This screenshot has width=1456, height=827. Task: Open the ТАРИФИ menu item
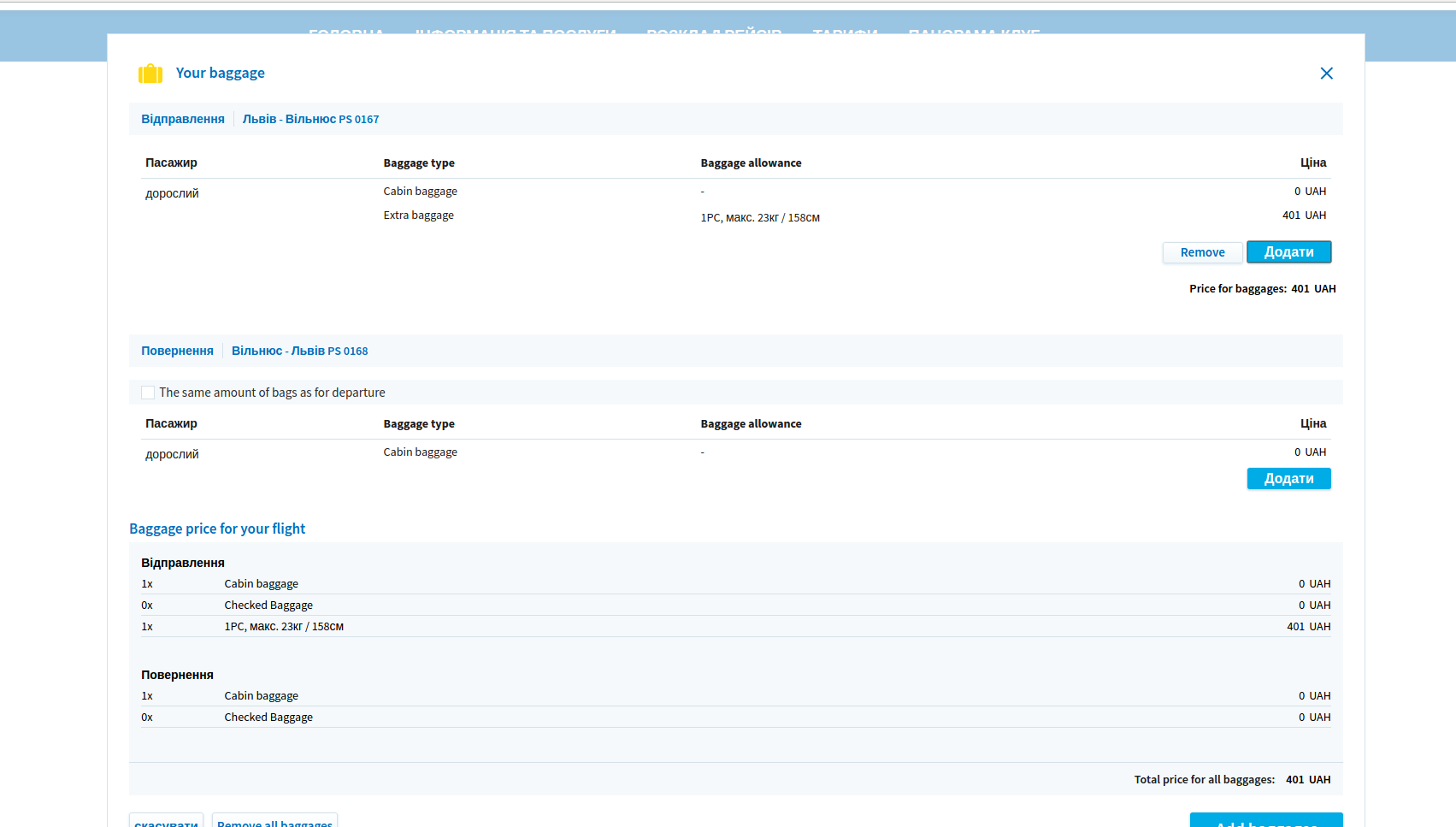(845, 32)
